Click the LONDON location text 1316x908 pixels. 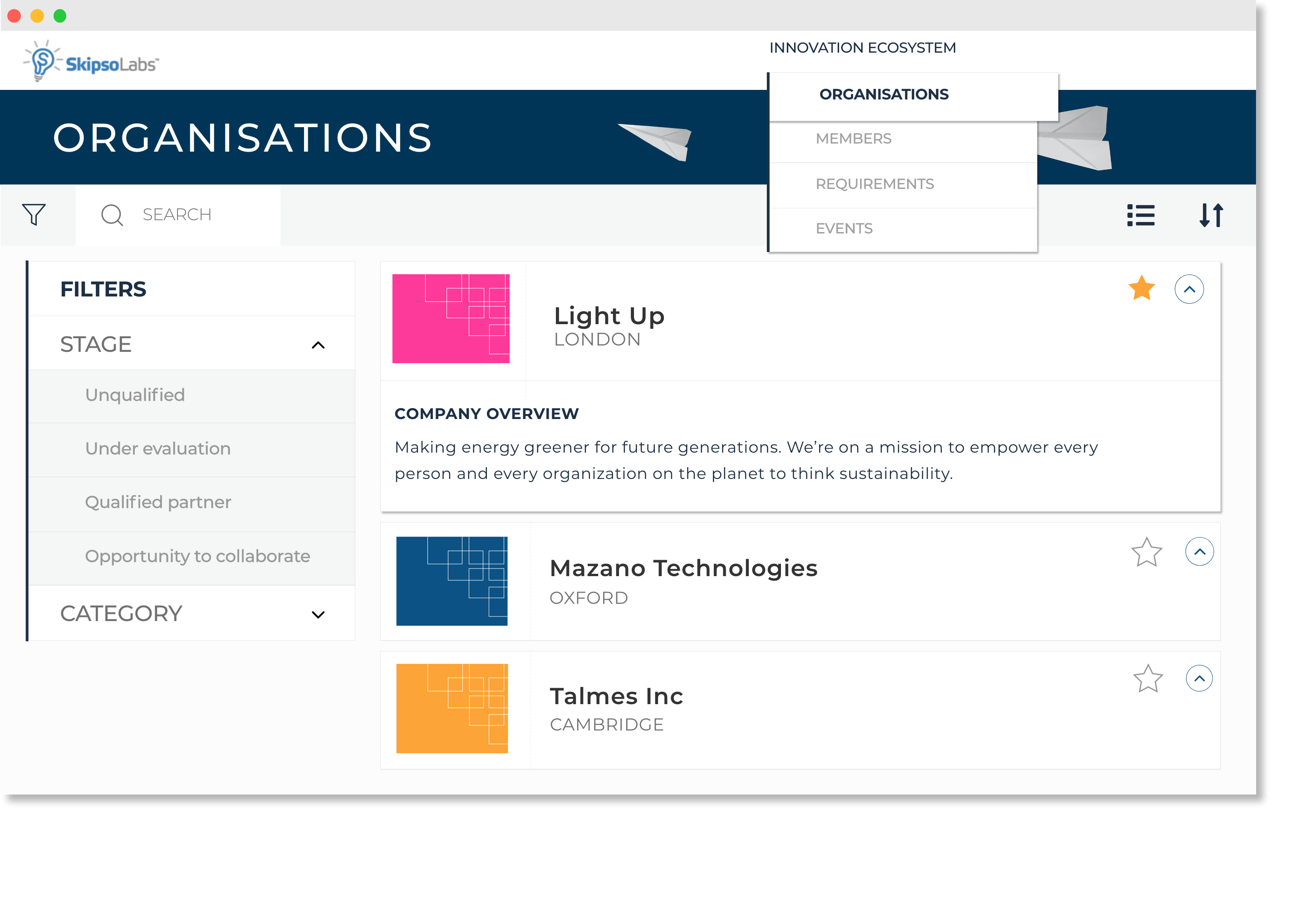coord(597,340)
